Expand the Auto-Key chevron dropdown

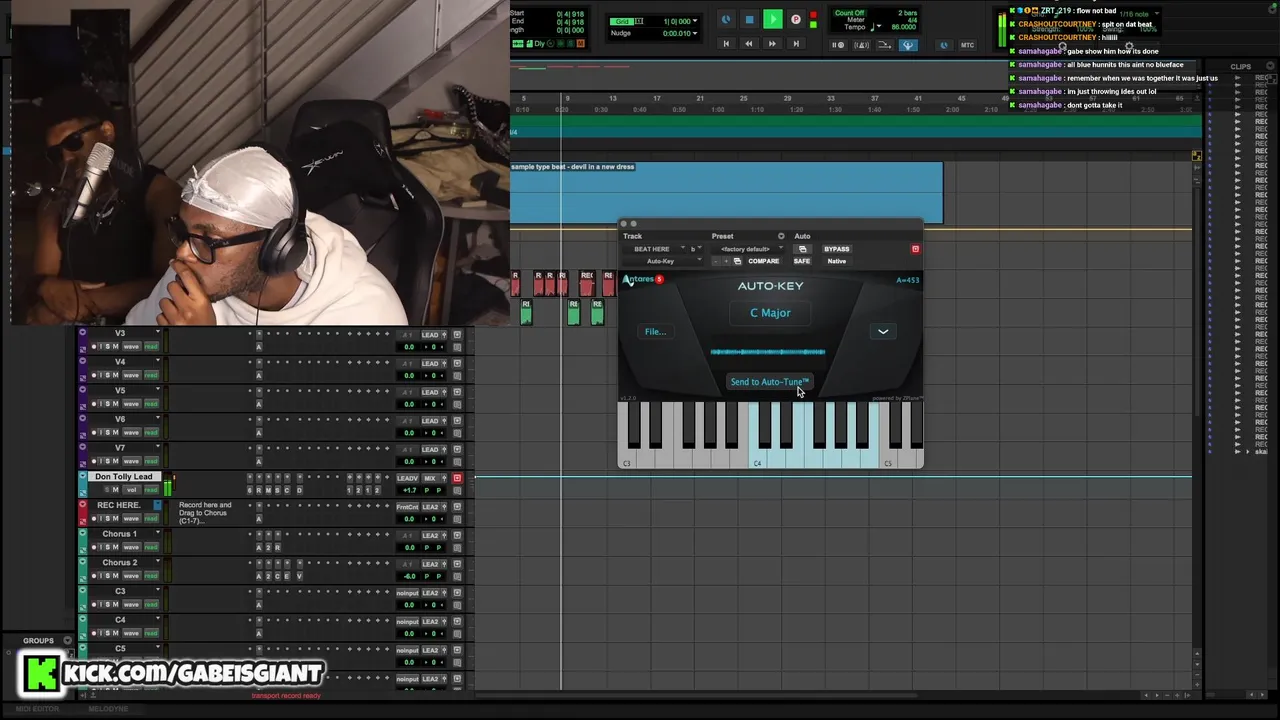(883, 331)
